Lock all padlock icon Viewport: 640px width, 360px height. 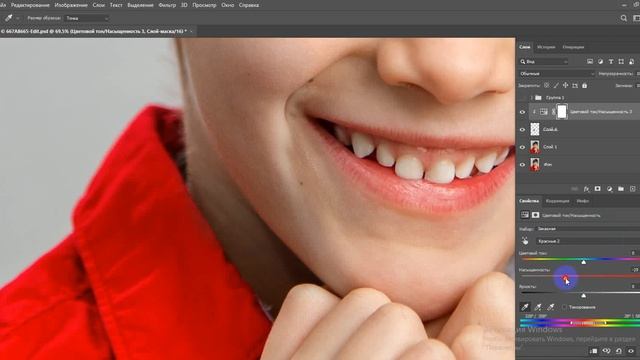click(584, 85)
